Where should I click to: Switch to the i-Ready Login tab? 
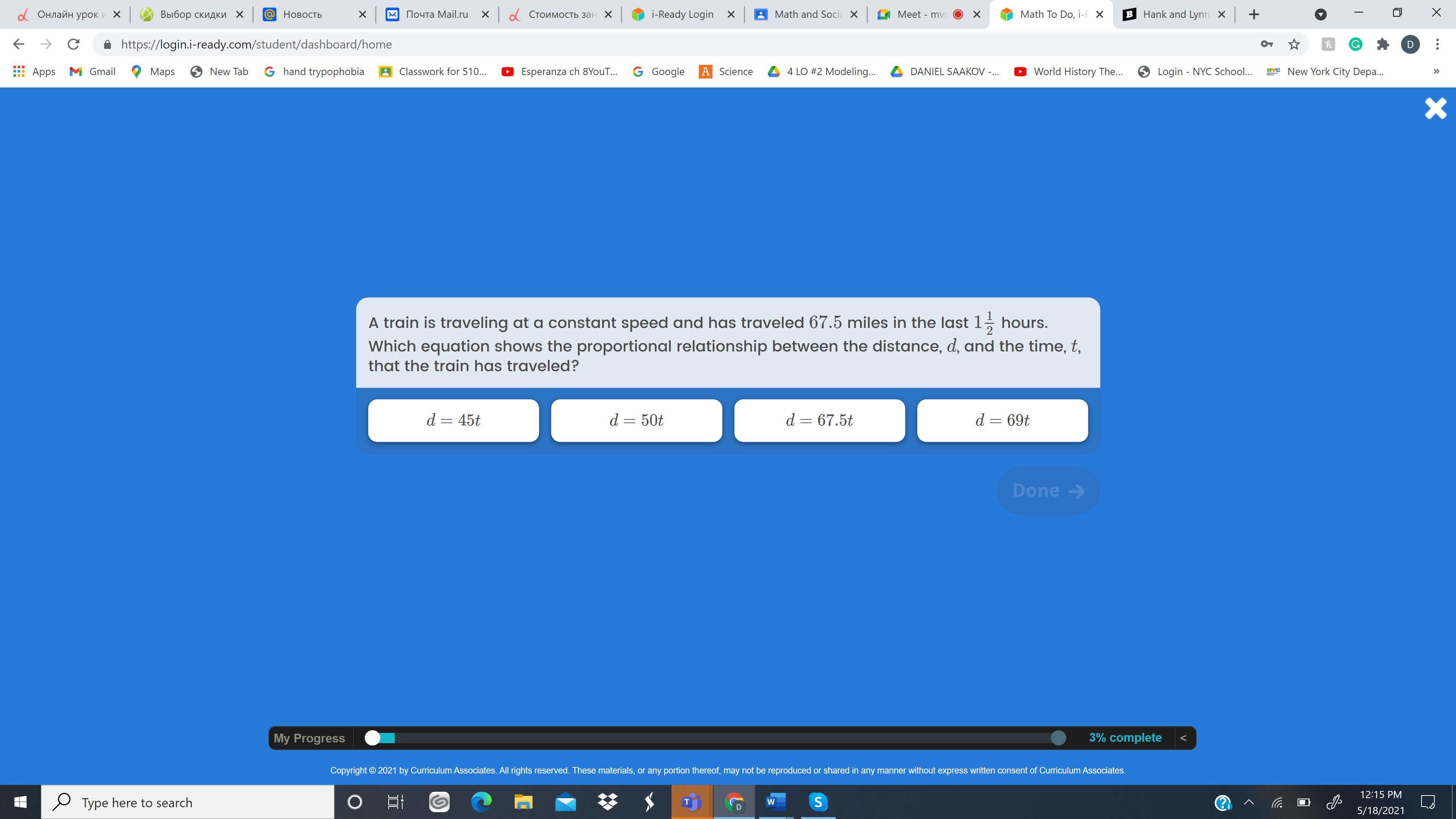(x=682, y=15)
